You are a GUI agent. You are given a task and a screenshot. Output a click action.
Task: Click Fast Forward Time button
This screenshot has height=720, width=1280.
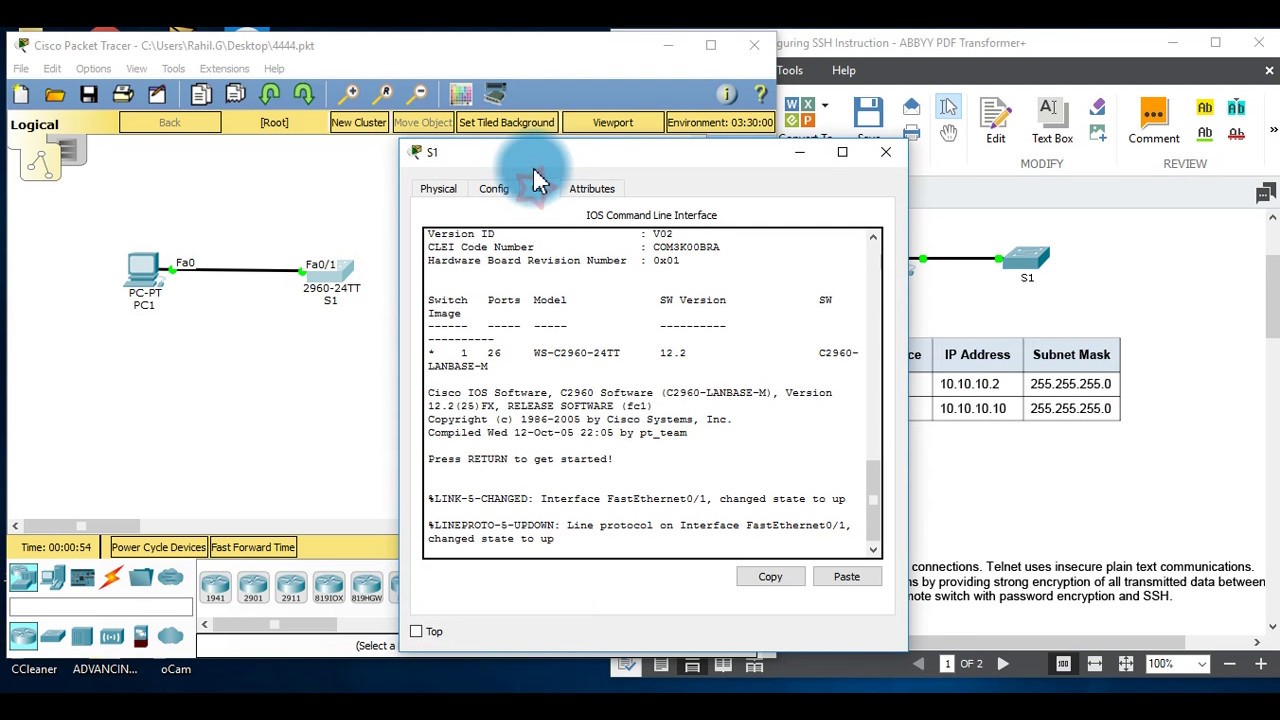(253, 547)
